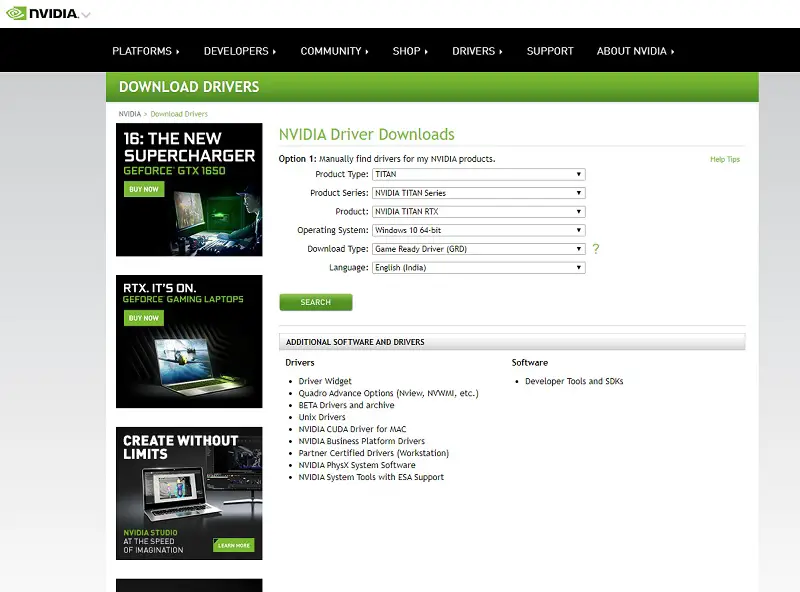Viewport: 800px width, 592px height.
Task: Open the Operating System dropdown
Action: [479, 230]
